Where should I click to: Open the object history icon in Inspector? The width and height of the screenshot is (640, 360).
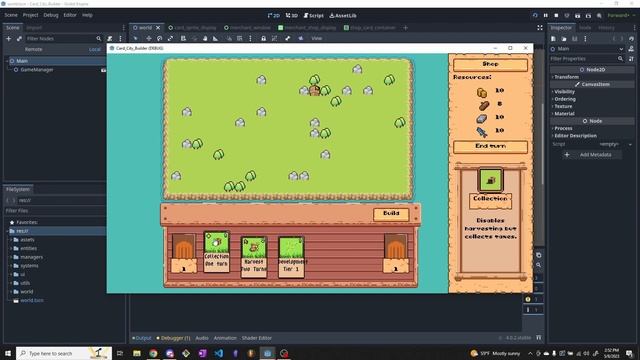pyautogui.click(x=631, y=39)
